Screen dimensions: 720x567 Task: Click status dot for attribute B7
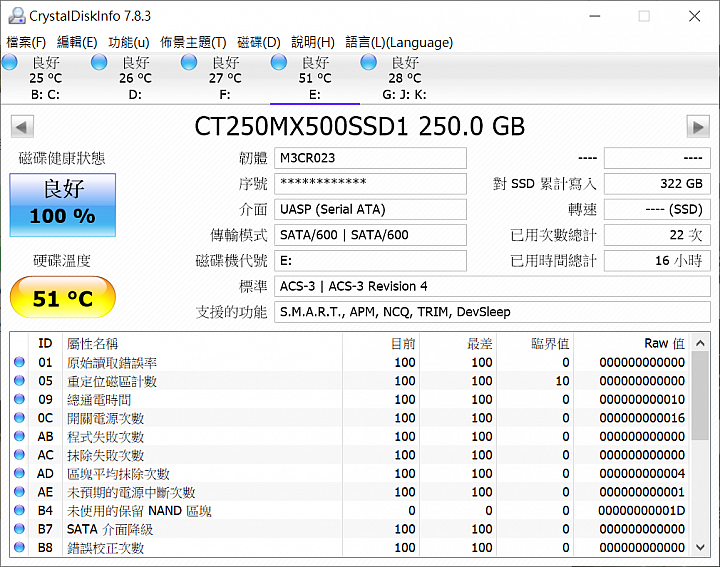pos(19,529)
